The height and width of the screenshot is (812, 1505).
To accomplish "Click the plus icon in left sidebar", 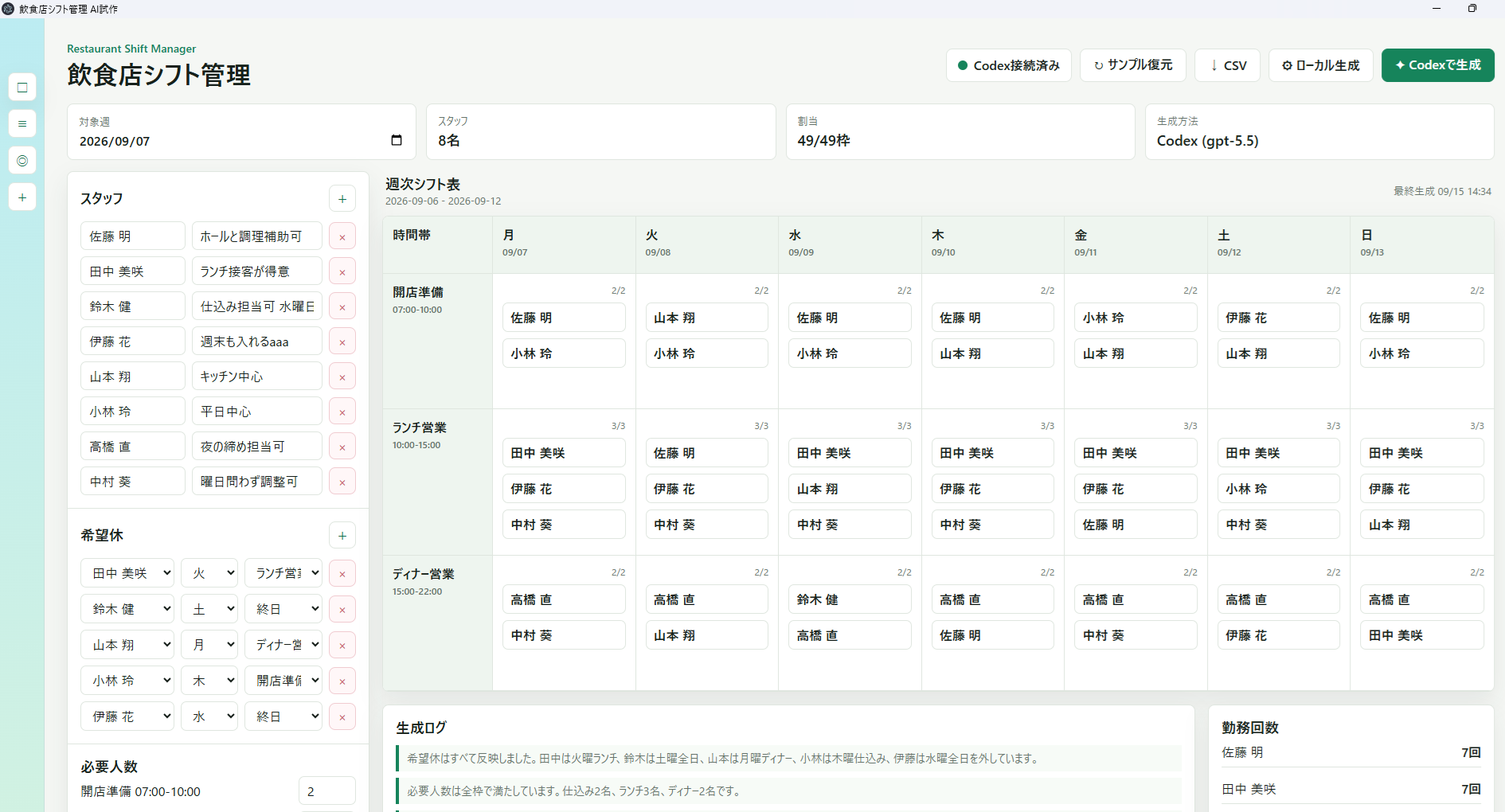I will 22,197.
